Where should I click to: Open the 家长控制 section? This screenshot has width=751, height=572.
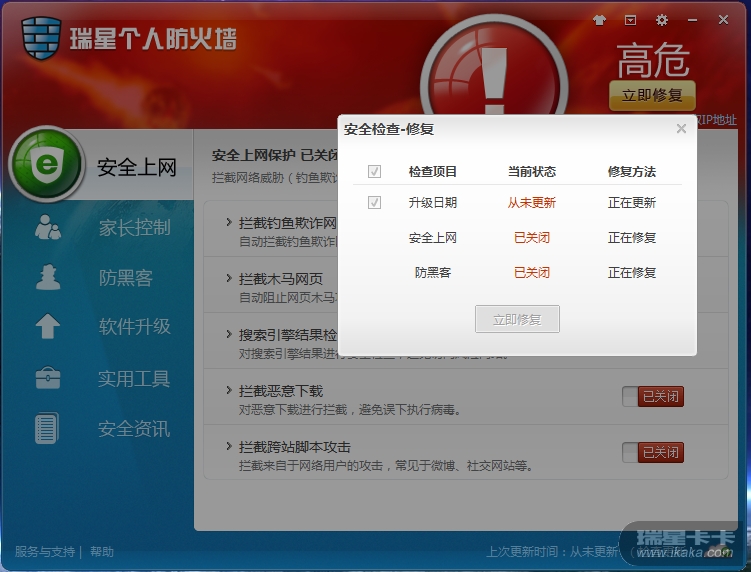(x=135, y=227)
